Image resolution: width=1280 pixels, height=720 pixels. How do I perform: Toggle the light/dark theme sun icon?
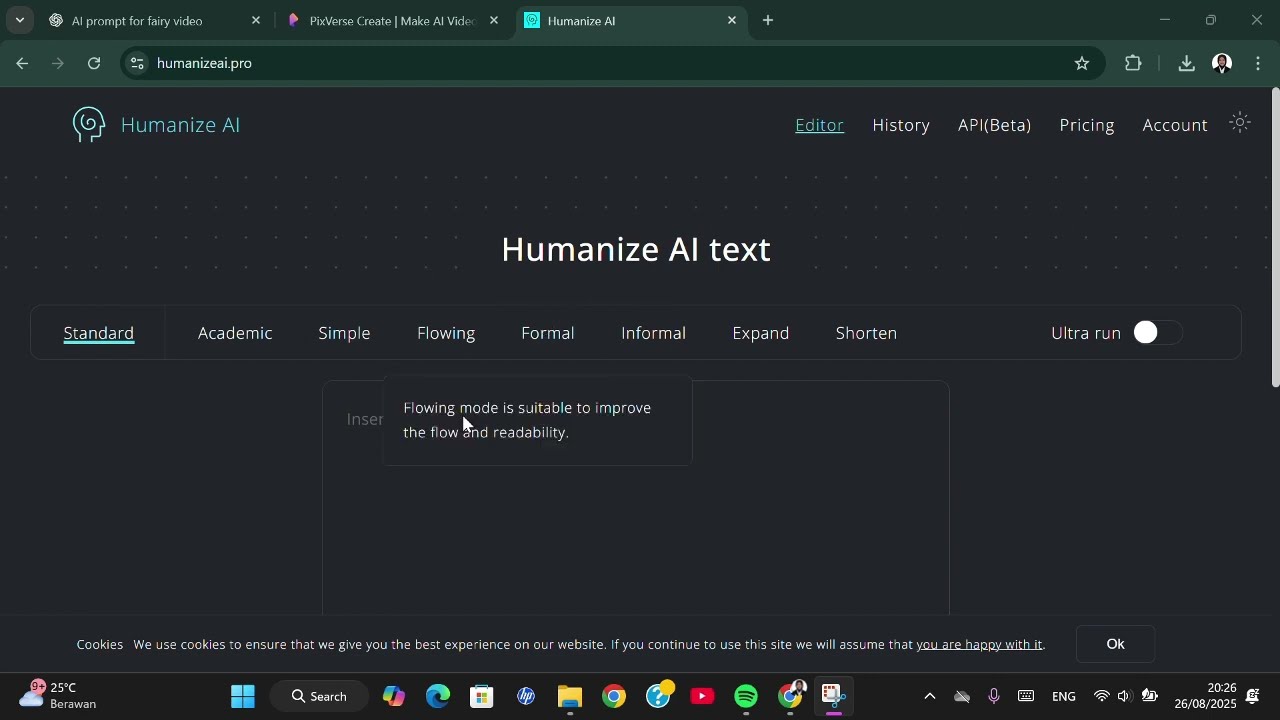(1240, 123)
